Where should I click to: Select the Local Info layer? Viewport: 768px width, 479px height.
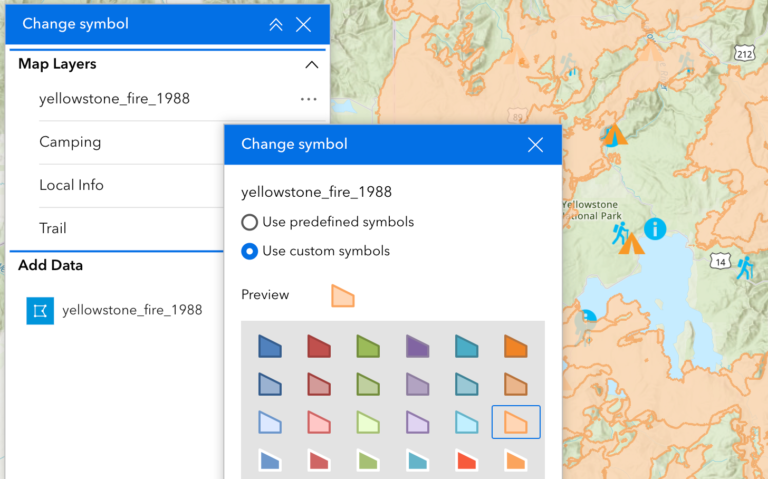pyautogui.click(x=71, y=185)
